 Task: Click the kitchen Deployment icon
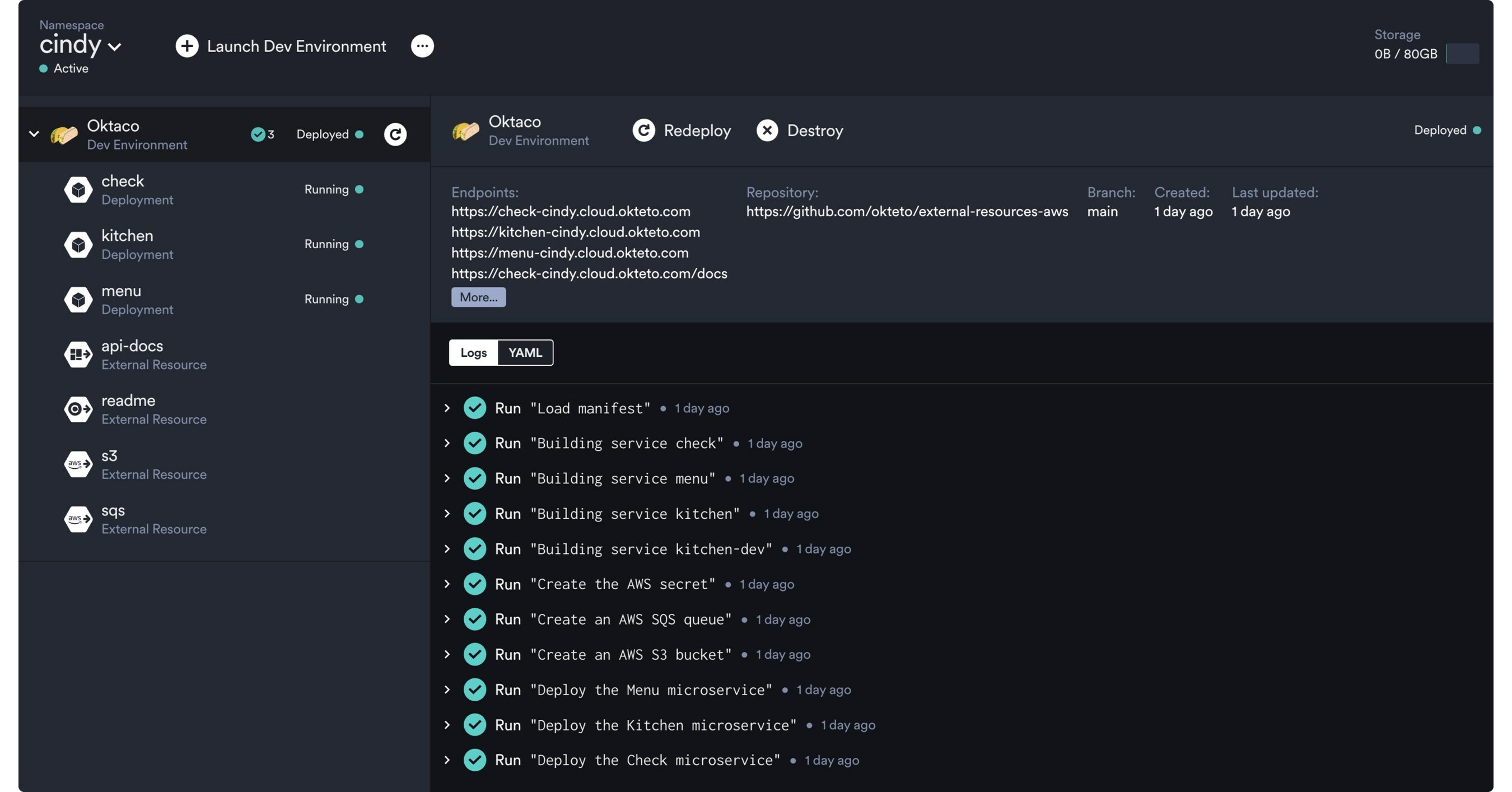78,244
